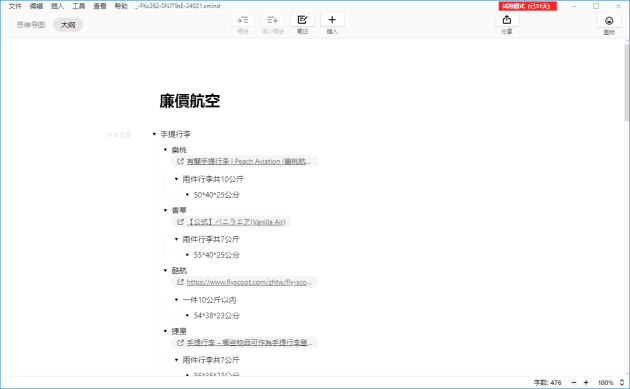Image resolution: width=630 pixels, height=389 pixels.
Task: Click the 50*40*25公分 bullet item
Action: (x=217, y=195)
